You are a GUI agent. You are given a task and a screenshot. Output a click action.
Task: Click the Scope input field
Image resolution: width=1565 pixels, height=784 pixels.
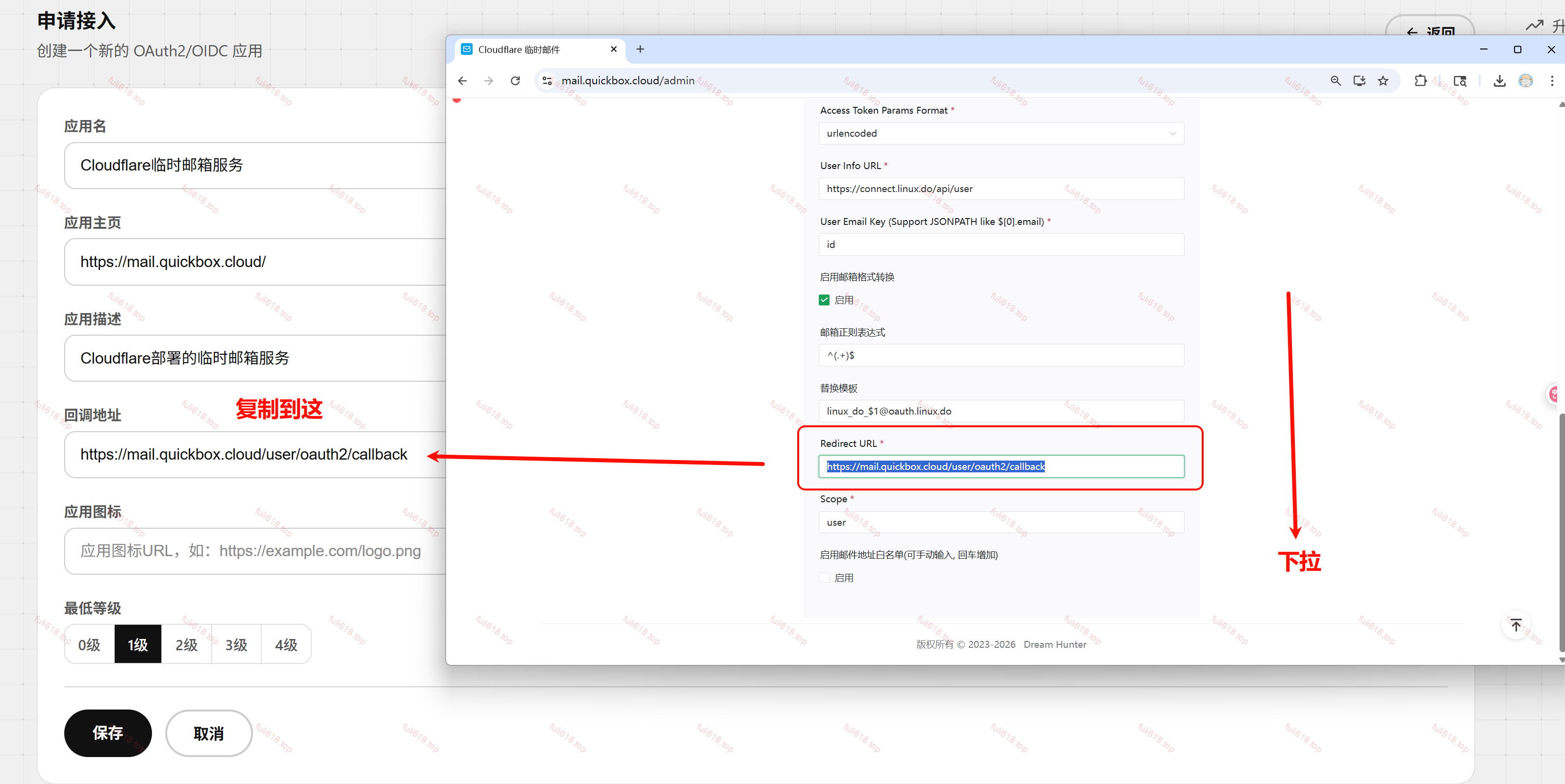click(1001, 522)
